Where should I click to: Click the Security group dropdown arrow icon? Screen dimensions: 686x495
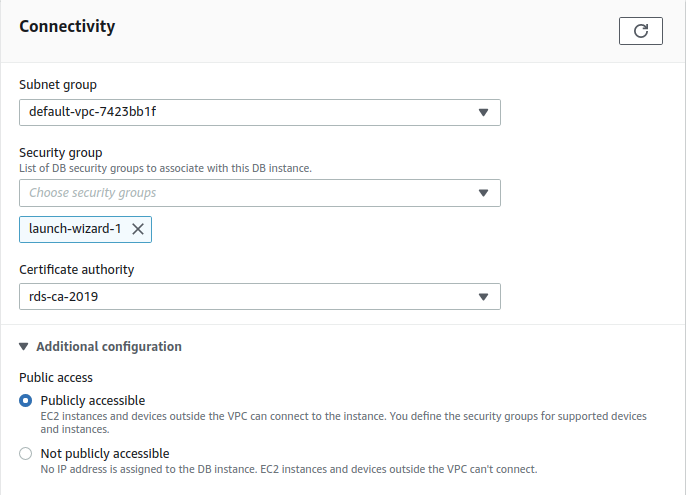click(x=483, y=193)
